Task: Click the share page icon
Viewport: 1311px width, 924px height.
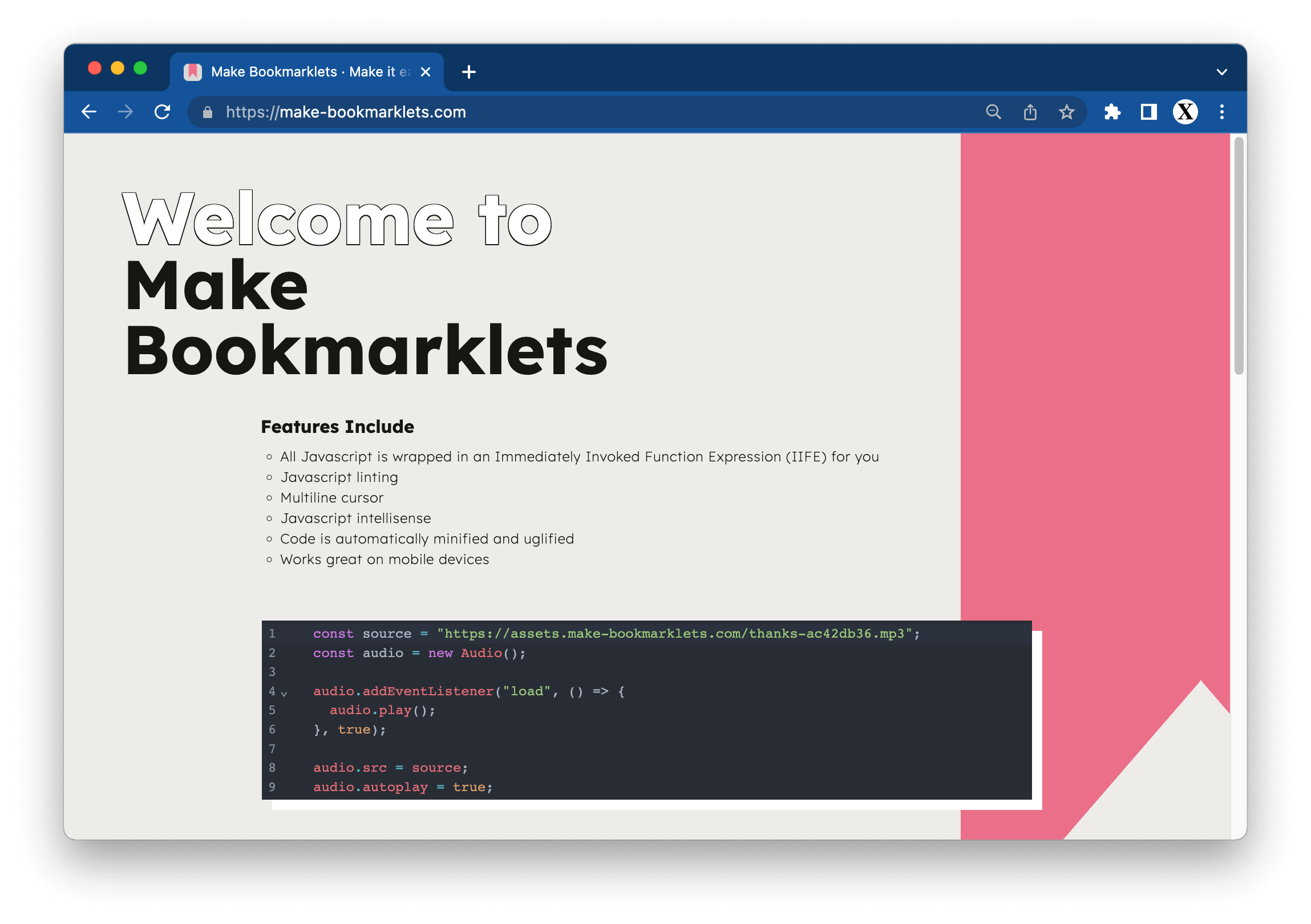Action: (x=1030, y=112)
